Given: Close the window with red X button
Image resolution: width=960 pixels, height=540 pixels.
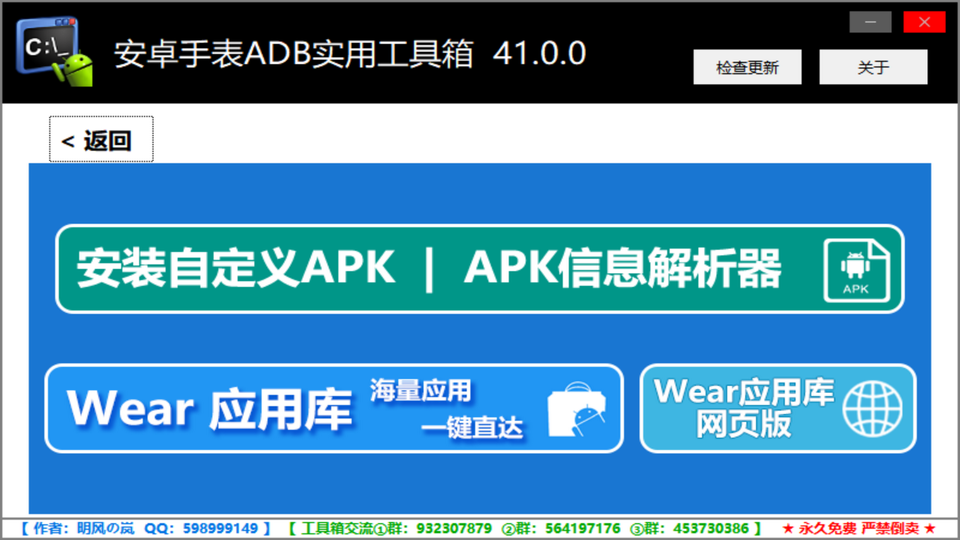Looking at the screenshot, I should pyautogui.click(x=924, y=21).
